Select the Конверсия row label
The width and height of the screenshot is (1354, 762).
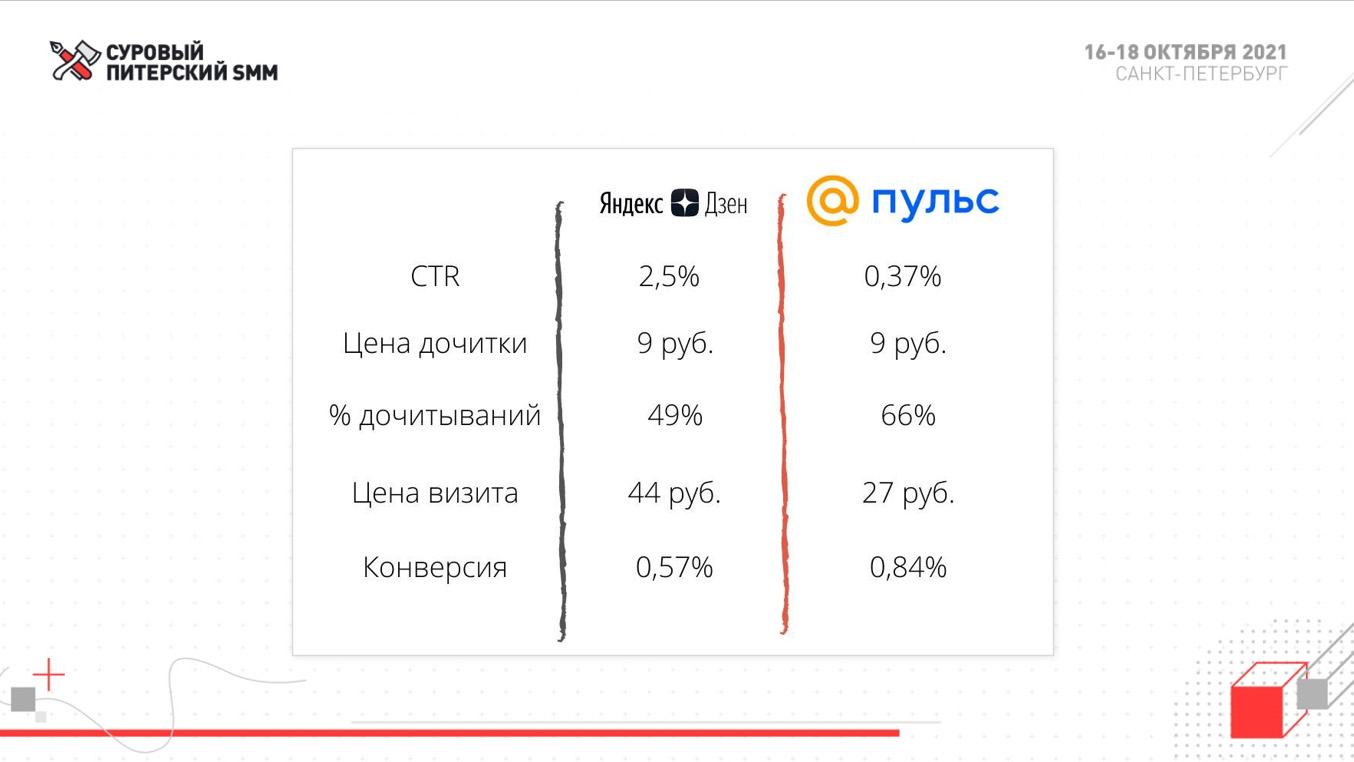tap(435, 568)
